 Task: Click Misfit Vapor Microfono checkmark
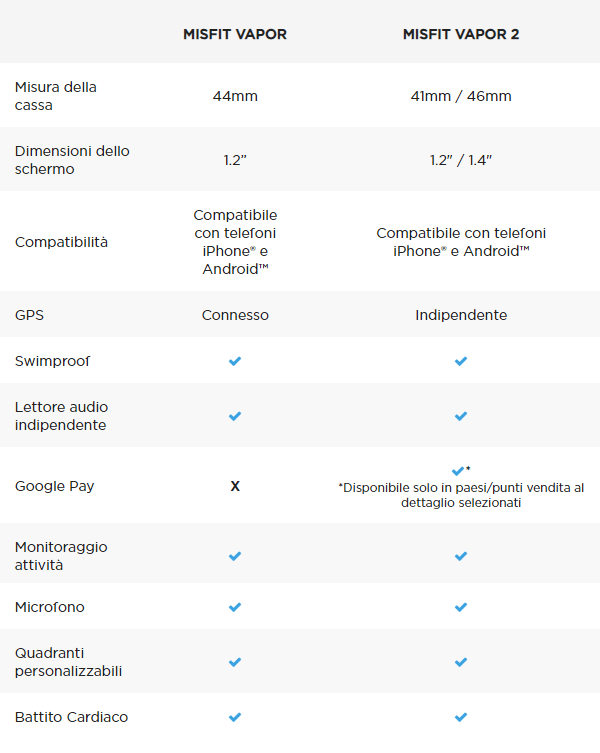click(235, 607)
